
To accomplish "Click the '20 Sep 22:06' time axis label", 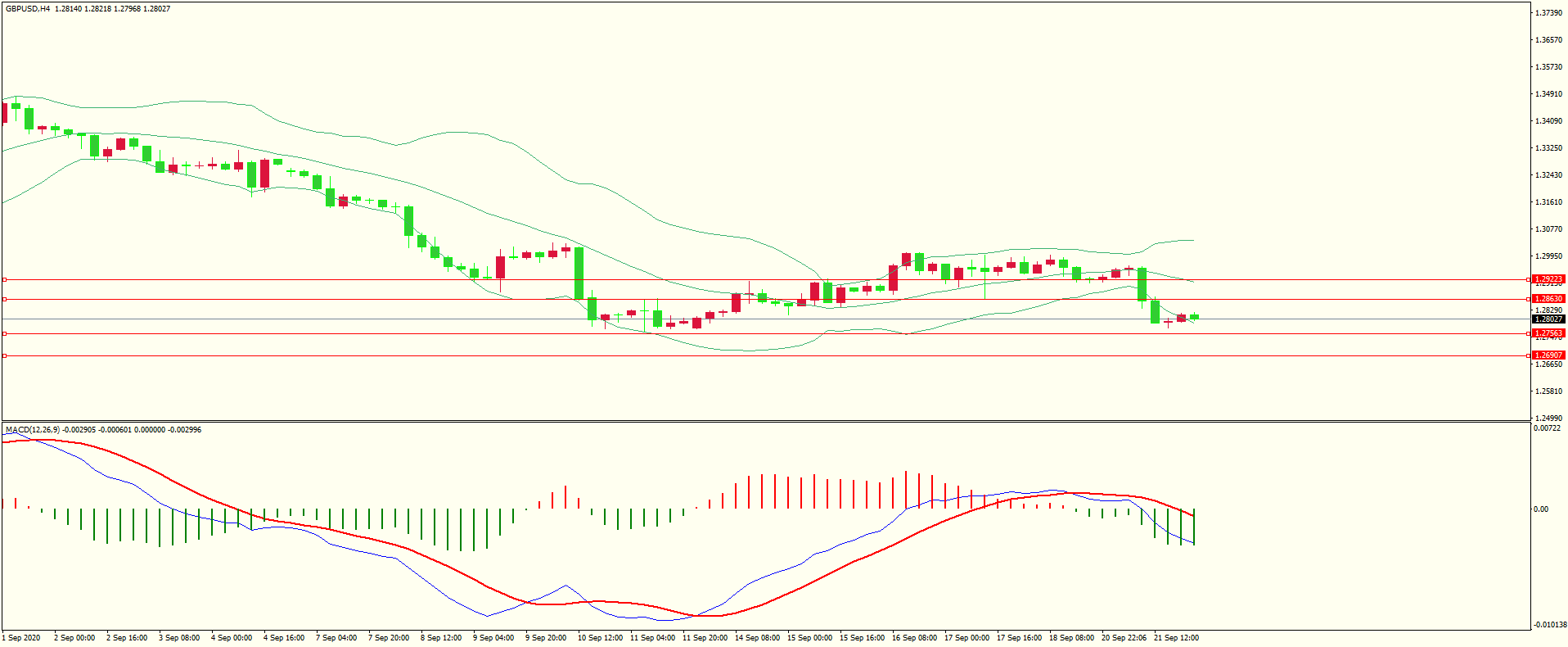I will [1124, 638].
